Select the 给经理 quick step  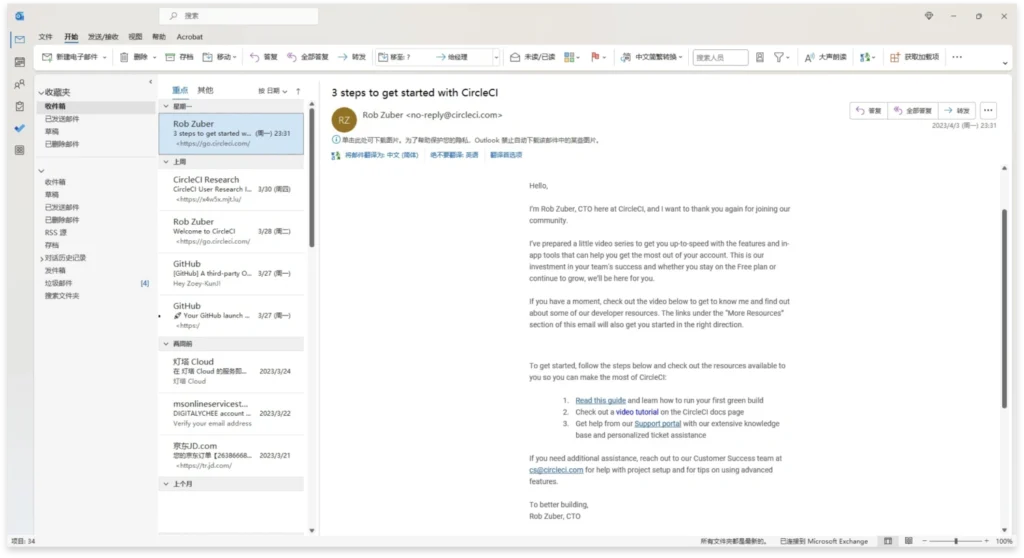click(x=452, y=57)
